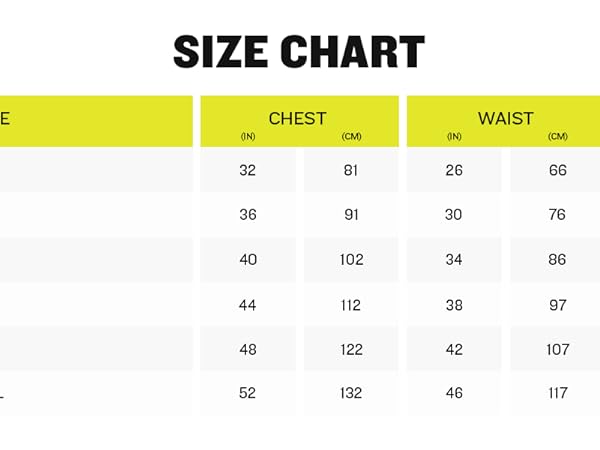
Task: Select chest value 102 cm
Action: pos(351,260)
